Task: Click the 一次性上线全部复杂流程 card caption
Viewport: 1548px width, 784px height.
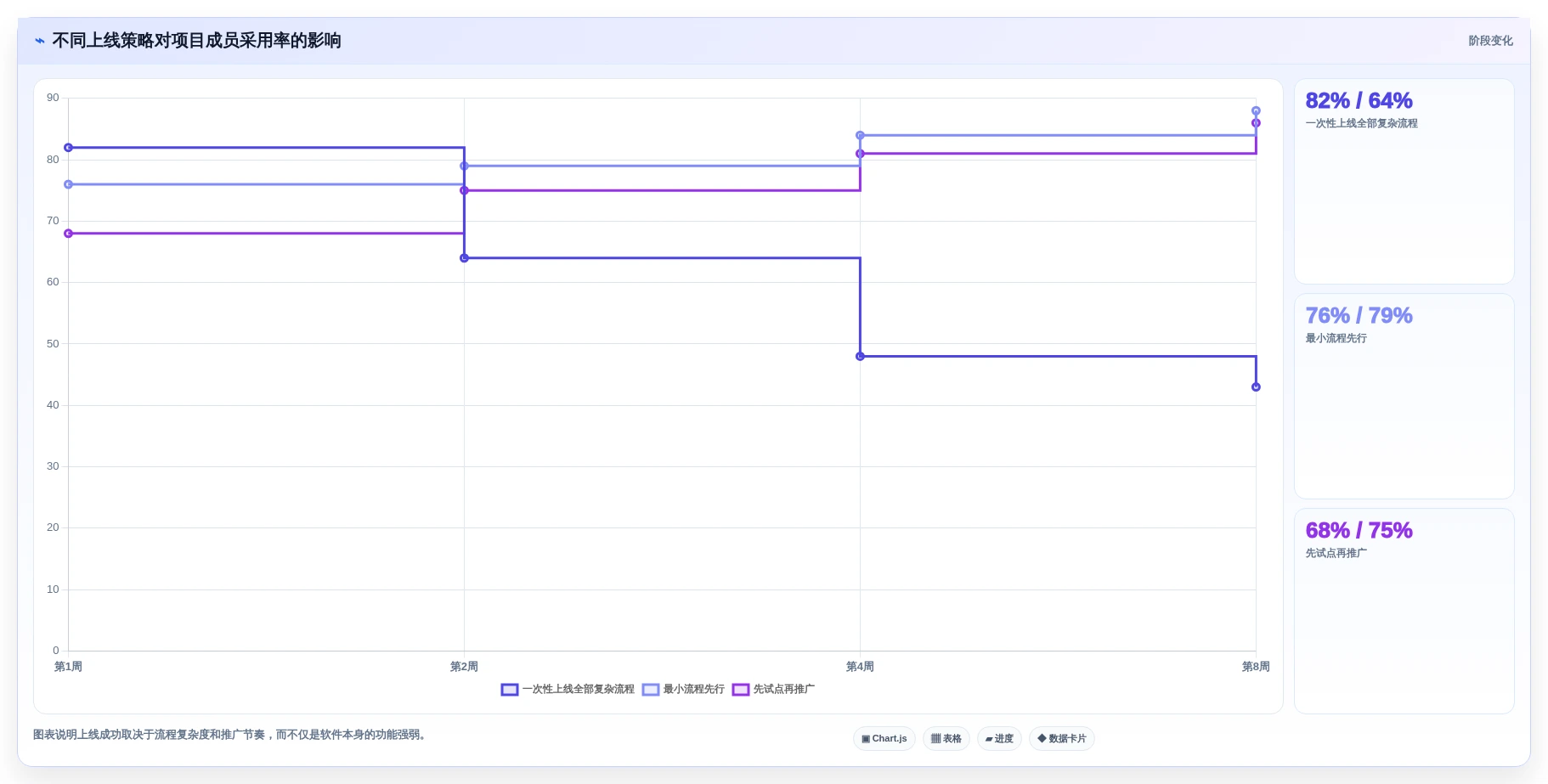Action: (x=1361, y=123)
